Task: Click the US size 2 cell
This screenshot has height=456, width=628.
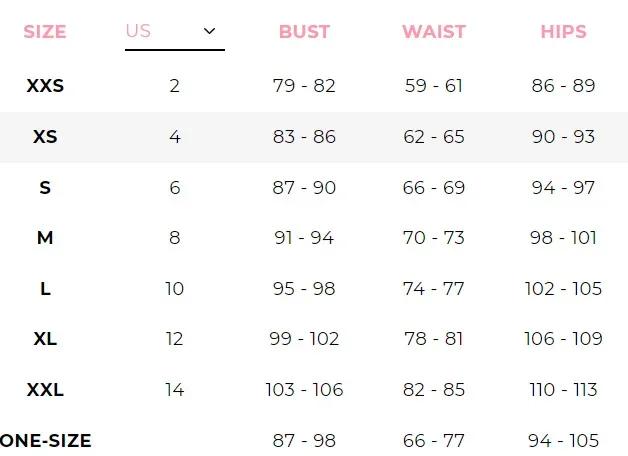Action: click(174, 86)
